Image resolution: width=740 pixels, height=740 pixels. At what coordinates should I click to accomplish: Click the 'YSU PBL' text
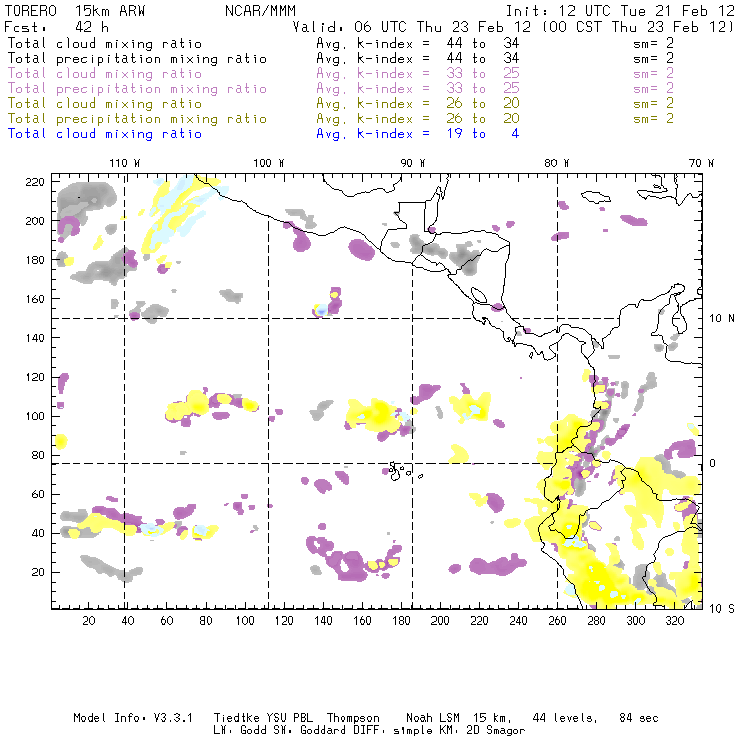pyautogui.click(x=290, y=718)
